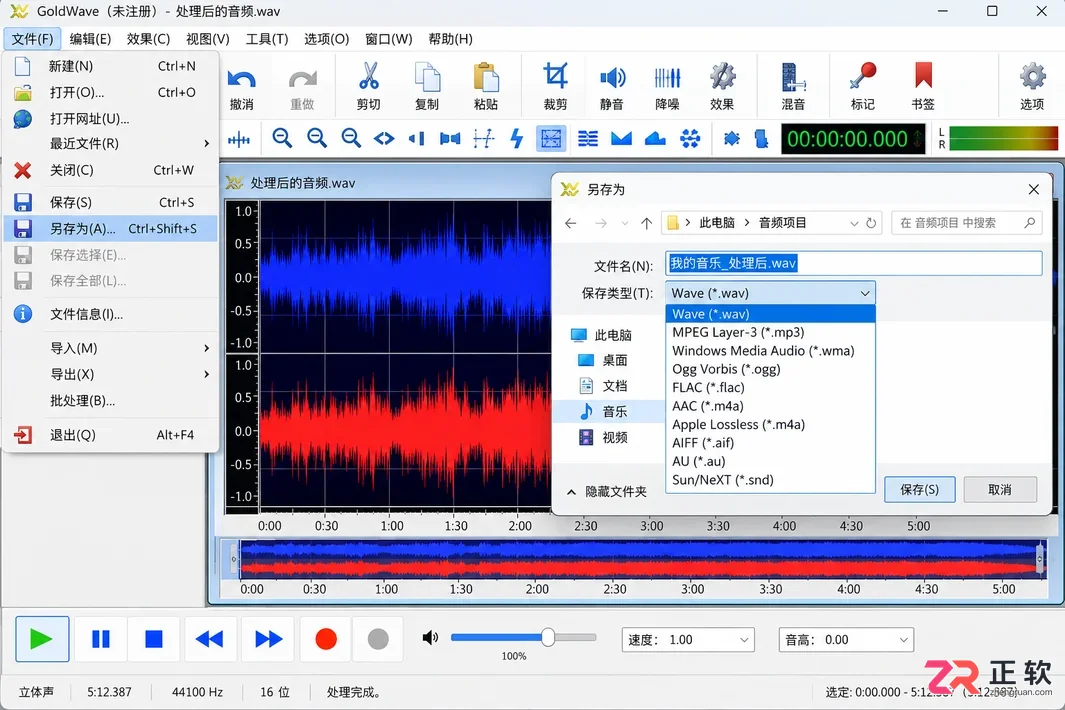Click the 保存(S) button in dialog
The image size is (1065, 710).
coord(920,489)
